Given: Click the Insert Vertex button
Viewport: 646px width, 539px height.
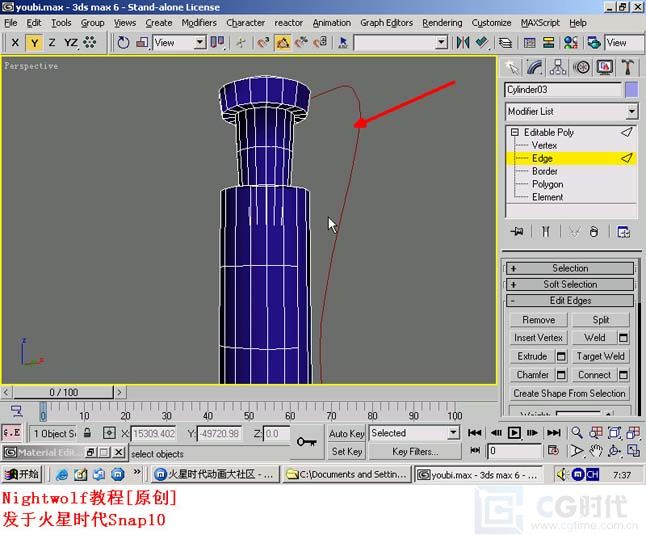Looking at the screenshot, I should coord(538,338).
